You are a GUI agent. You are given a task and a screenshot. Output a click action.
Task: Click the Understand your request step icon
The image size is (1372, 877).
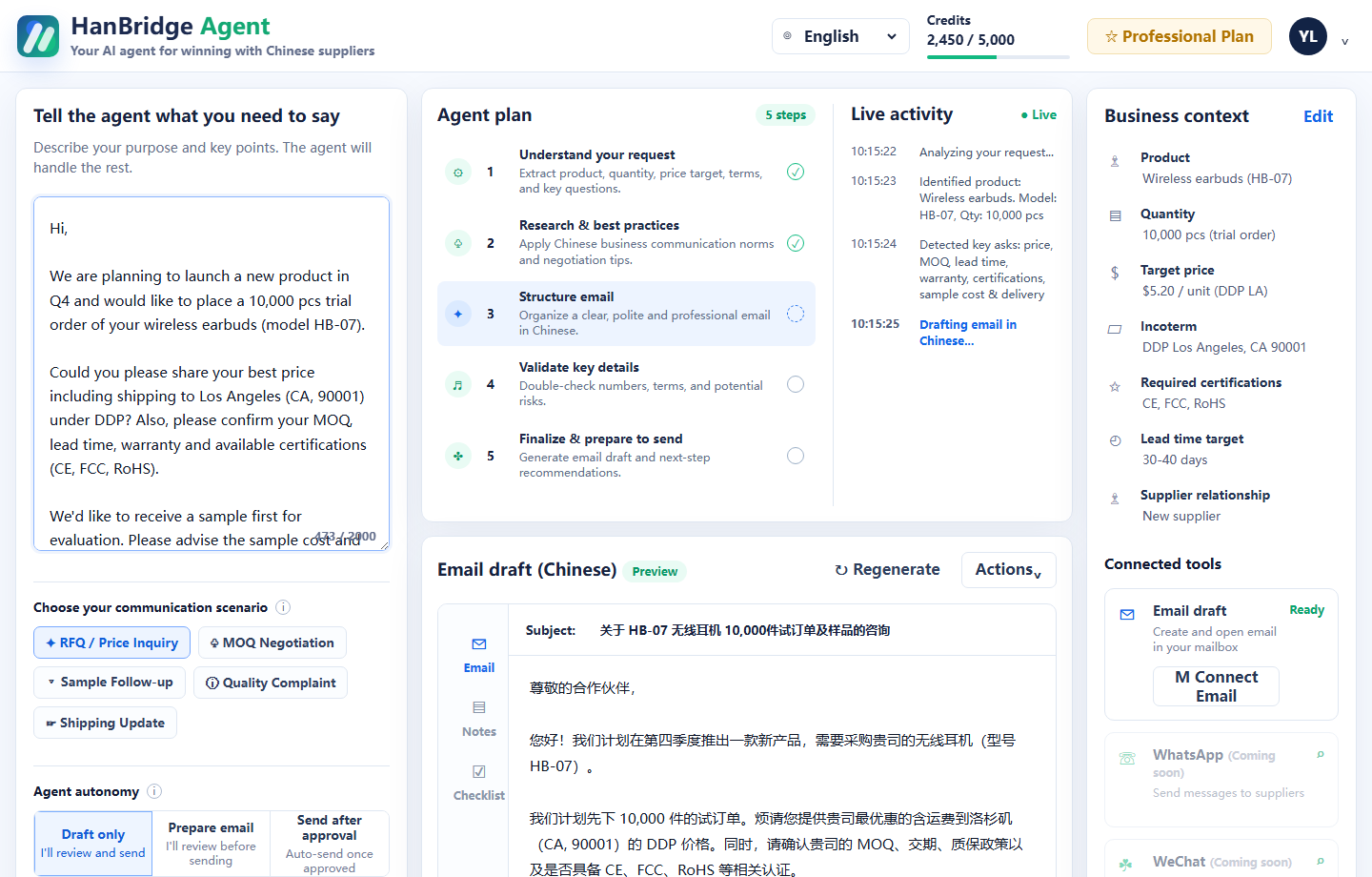tap(458, 173)
